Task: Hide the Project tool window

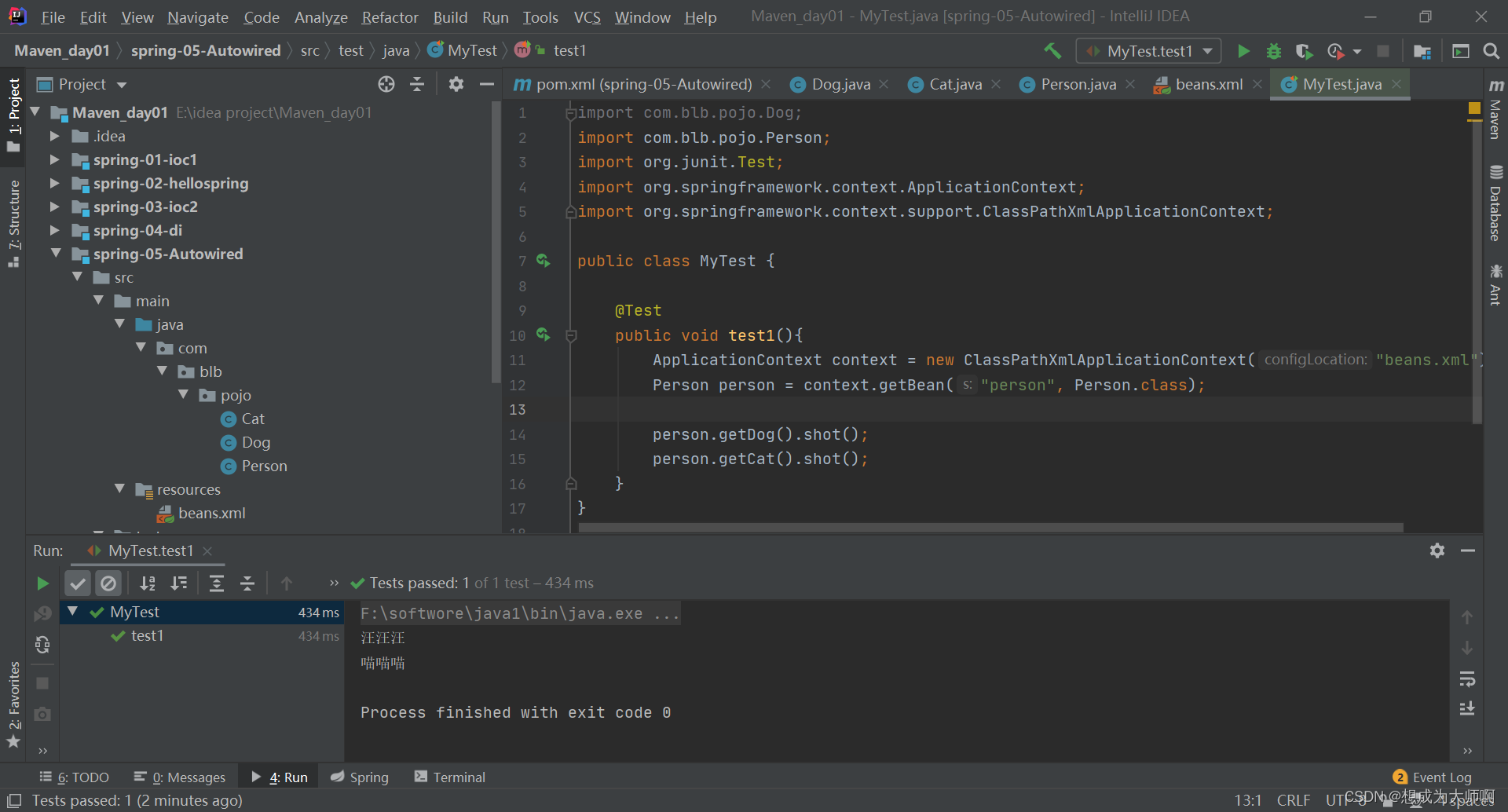Action: click(x=486, y=84)
